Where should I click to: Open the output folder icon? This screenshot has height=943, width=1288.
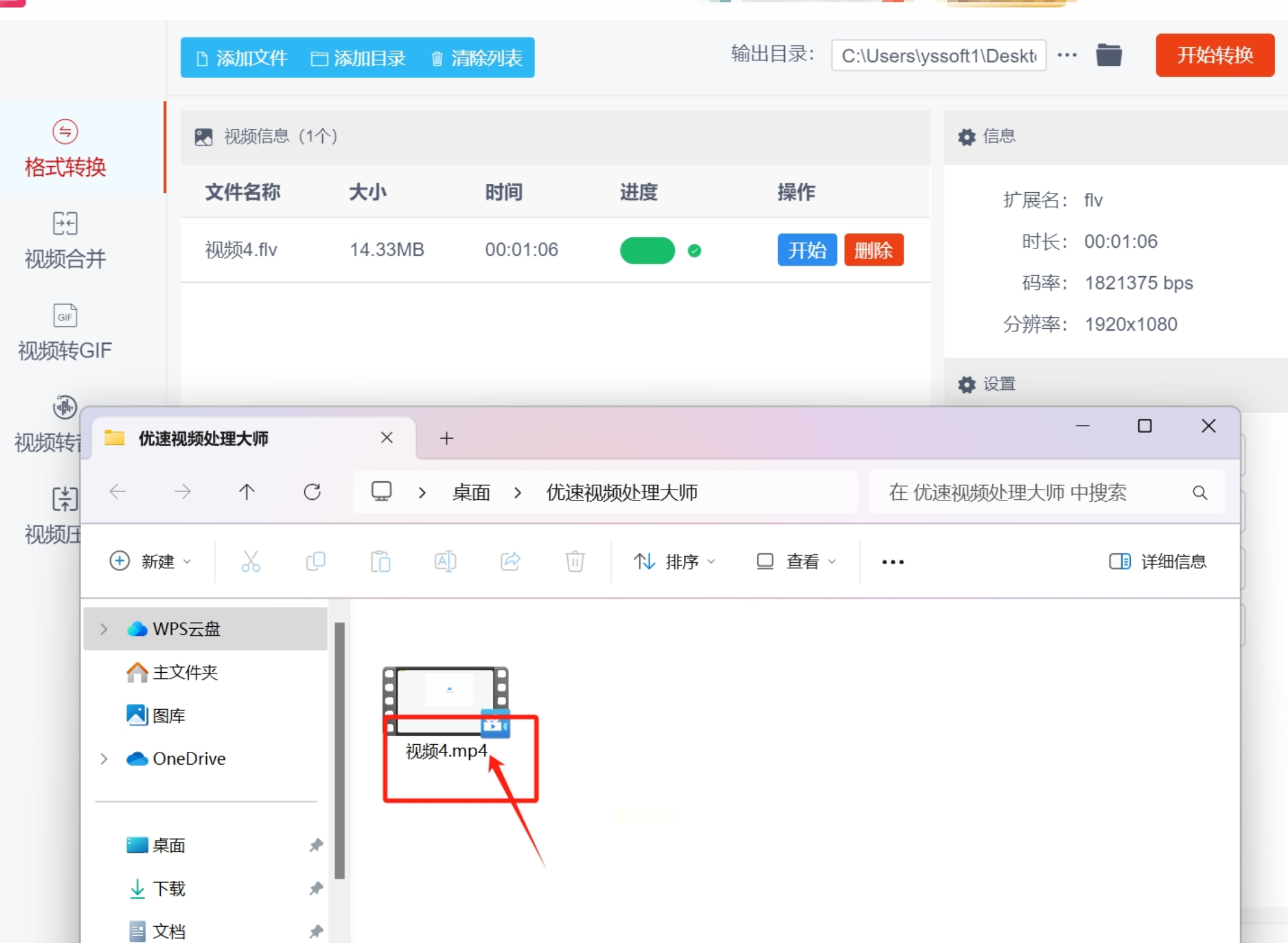[1108, 55]
